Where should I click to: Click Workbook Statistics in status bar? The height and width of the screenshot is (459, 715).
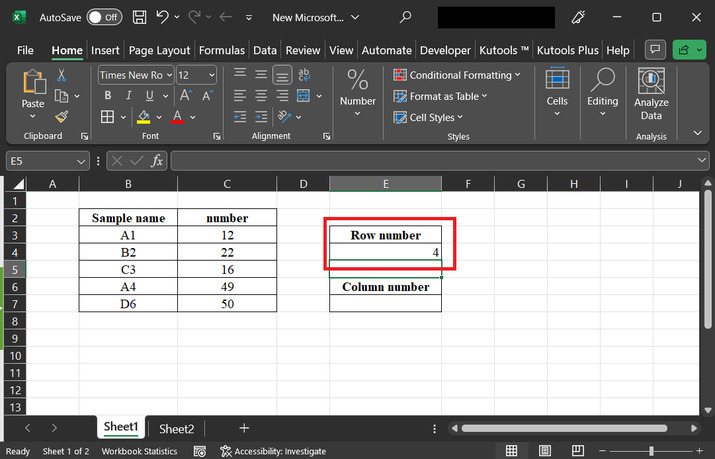139,451
